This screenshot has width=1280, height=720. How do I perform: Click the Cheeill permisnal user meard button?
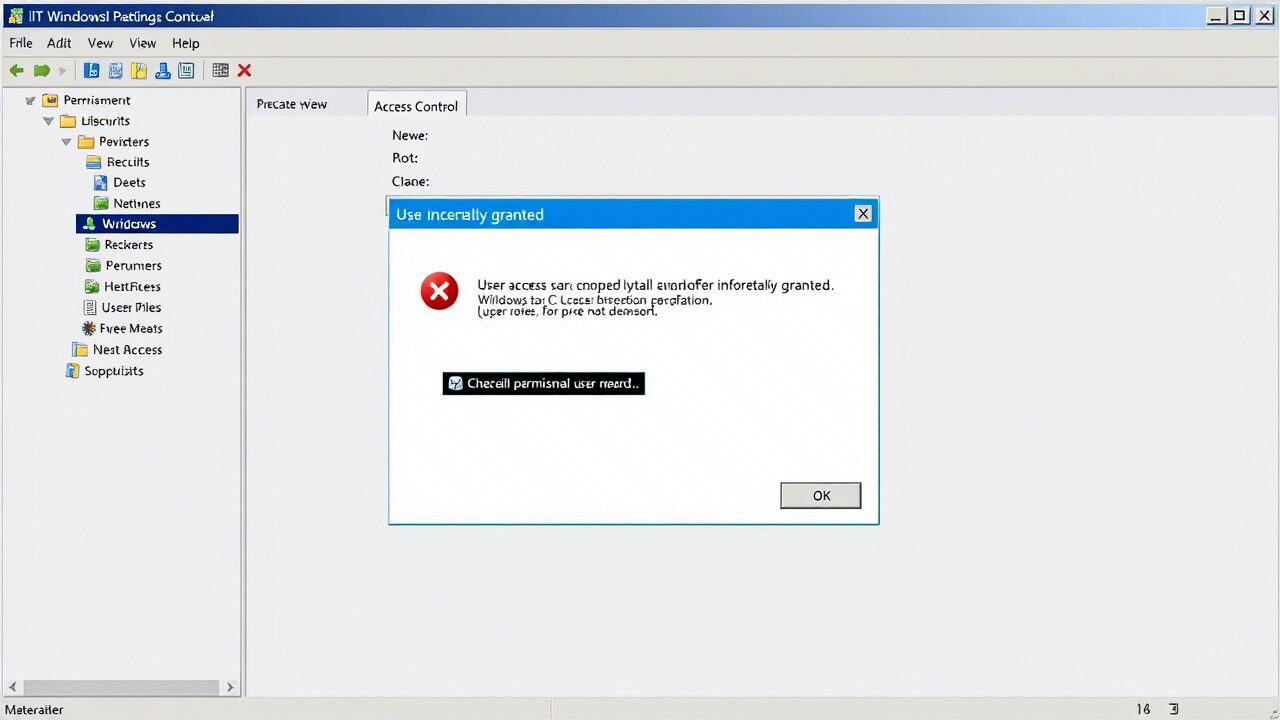tap(544, 383)
